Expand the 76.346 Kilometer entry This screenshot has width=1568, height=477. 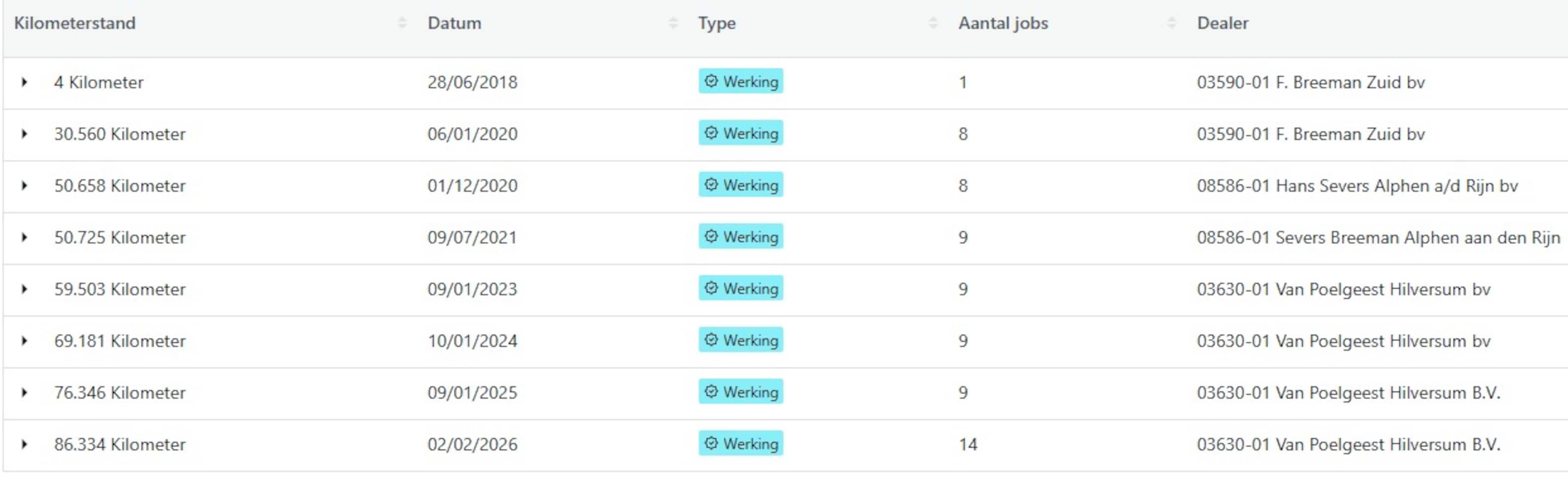click(24, 393)
